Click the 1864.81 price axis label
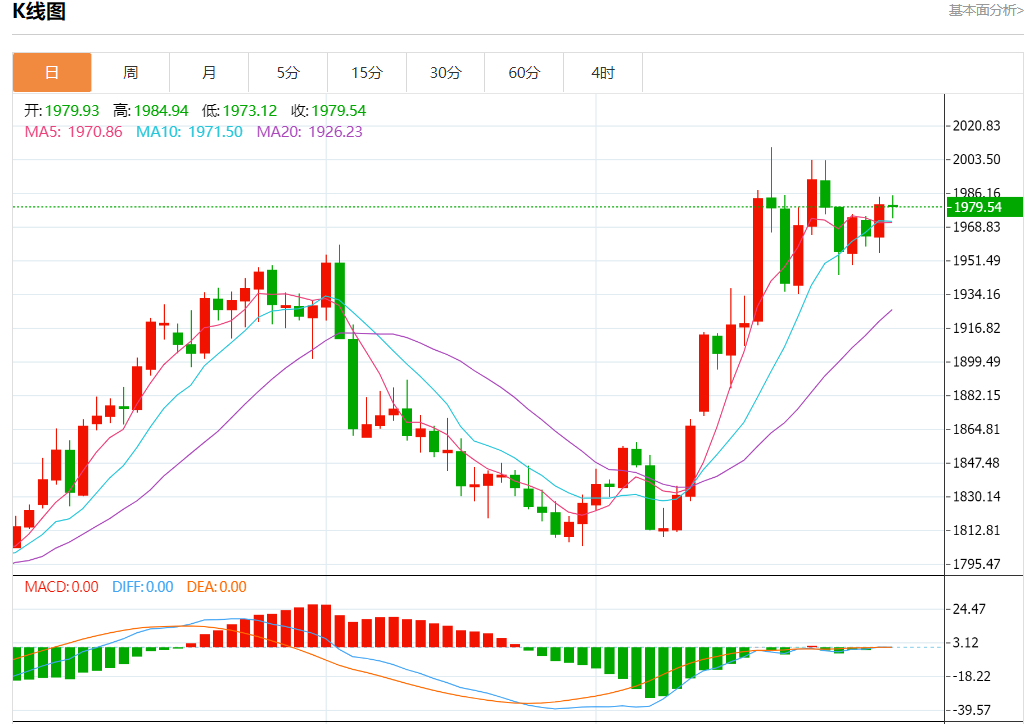The height and width of the screenshot is (724, 1036). 977,429
